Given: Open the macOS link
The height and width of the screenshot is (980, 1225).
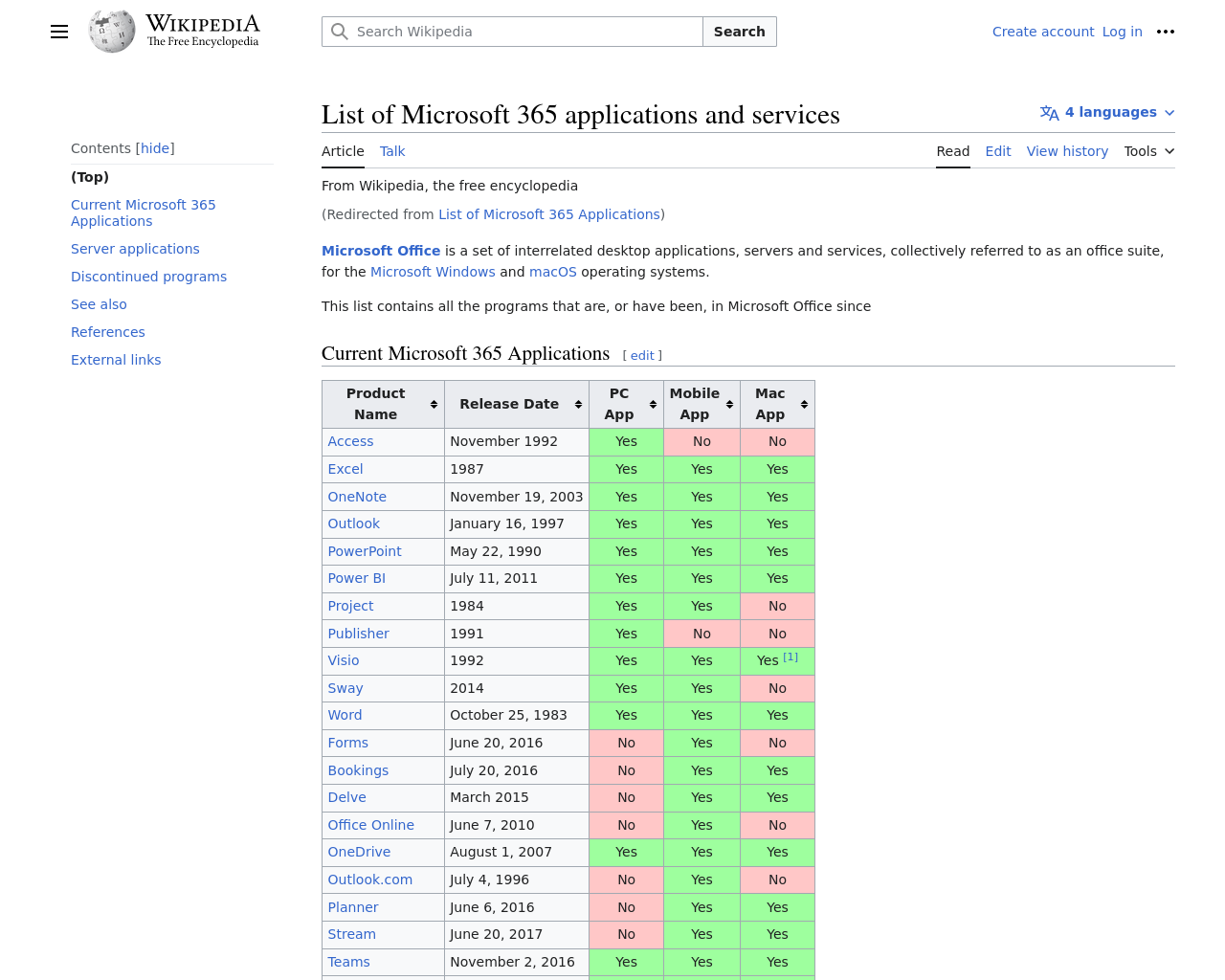Looking at the screenshot, I should 553,272.
